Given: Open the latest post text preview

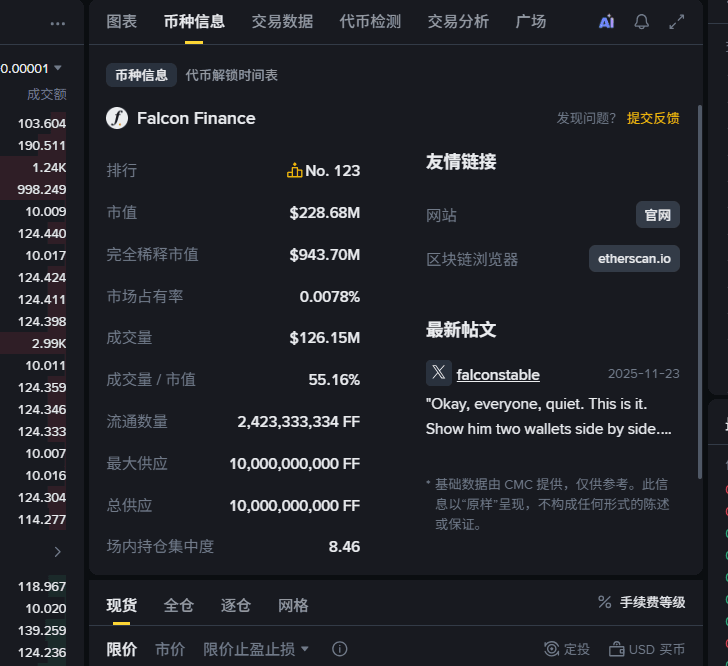Looking at the screenshot, I should [x=548, y=416].
